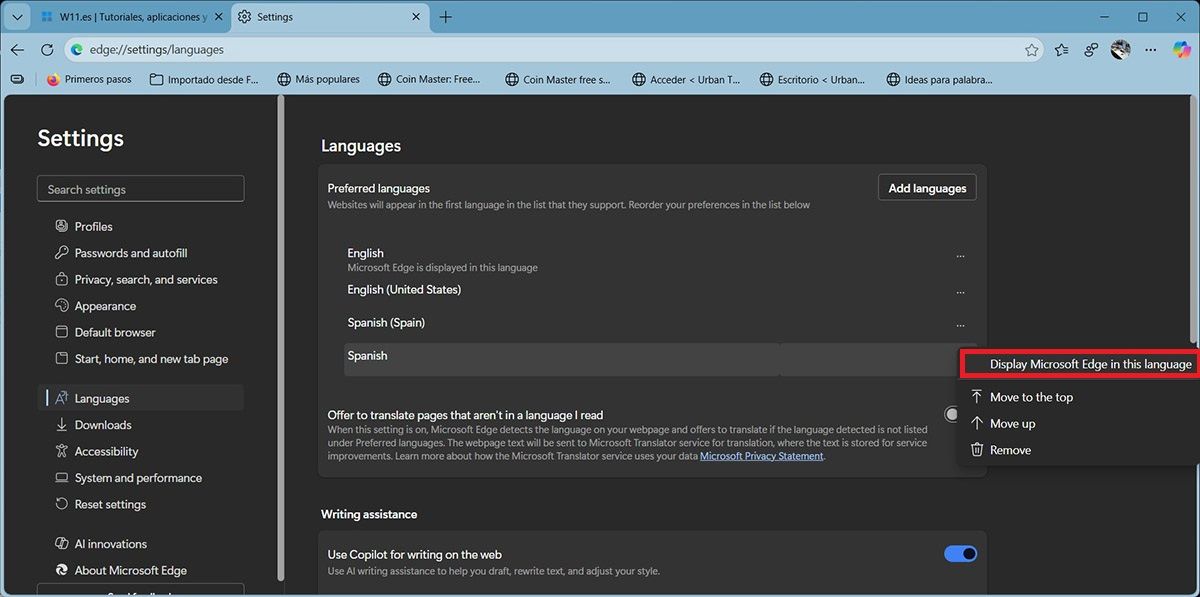Open a new tab with plus icon
The image size is (1200, 597).
point(446,17)
